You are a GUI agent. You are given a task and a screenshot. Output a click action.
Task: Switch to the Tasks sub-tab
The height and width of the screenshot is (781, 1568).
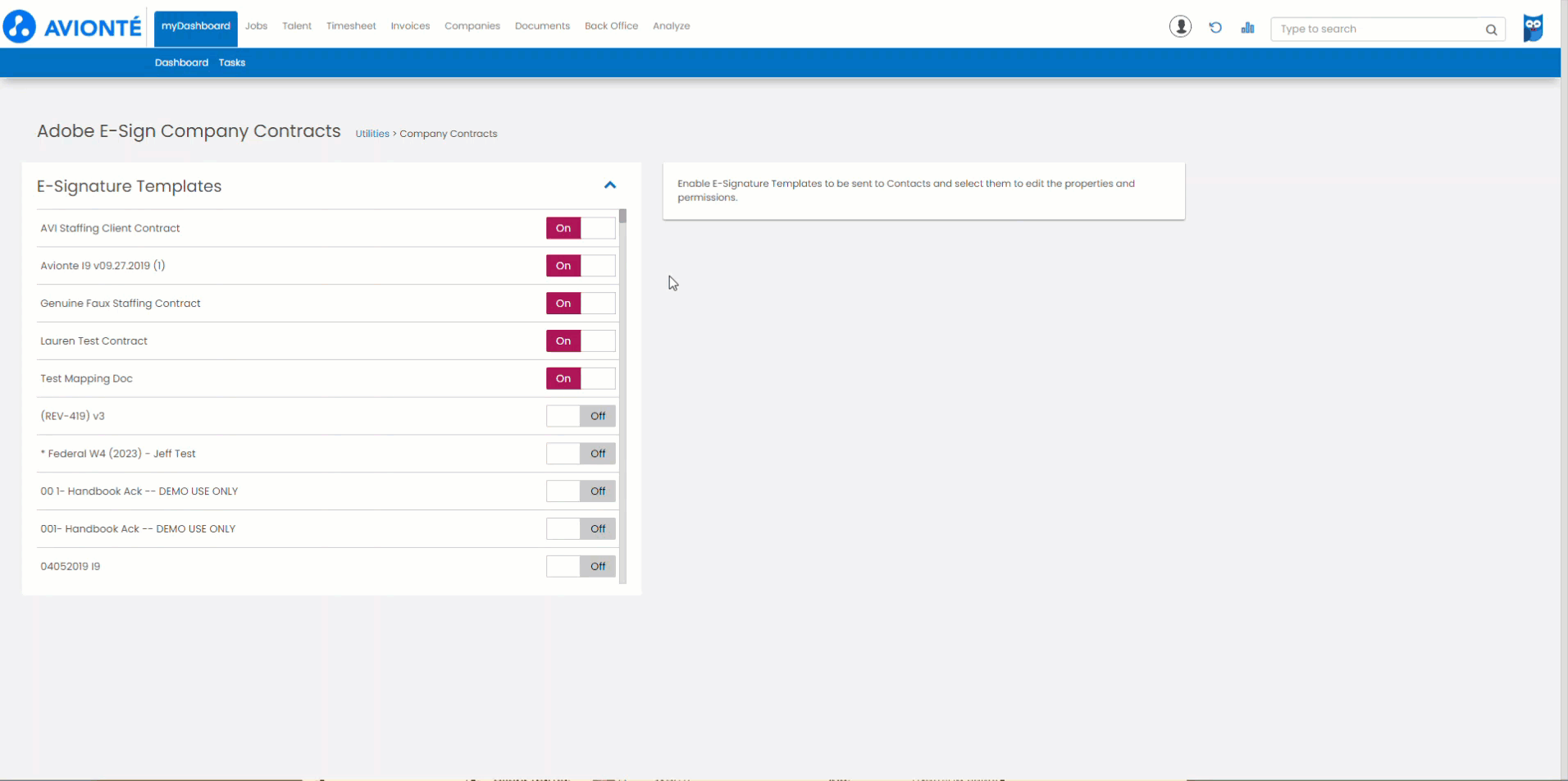click(232, 62)
